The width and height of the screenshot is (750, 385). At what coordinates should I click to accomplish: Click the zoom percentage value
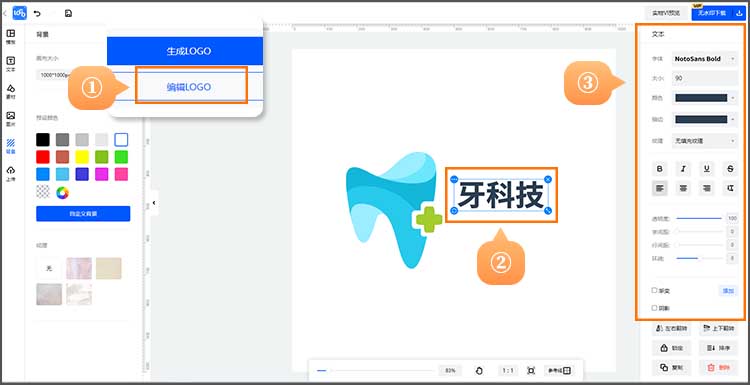pyautogui.click(x=450, y=370)
